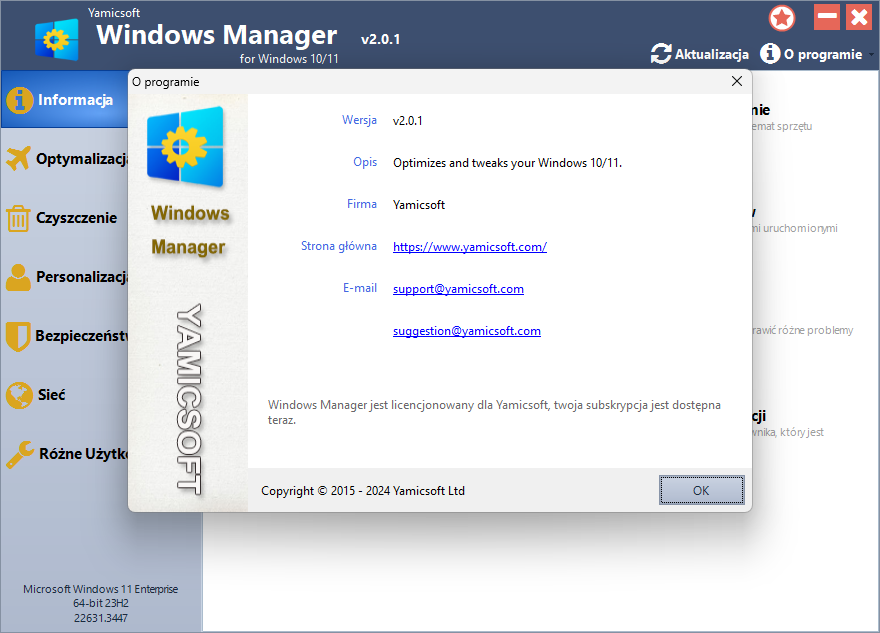Screen dimensions: 880x633
Task: Click the Yamicsoft company name value
Action: (419, 205)
